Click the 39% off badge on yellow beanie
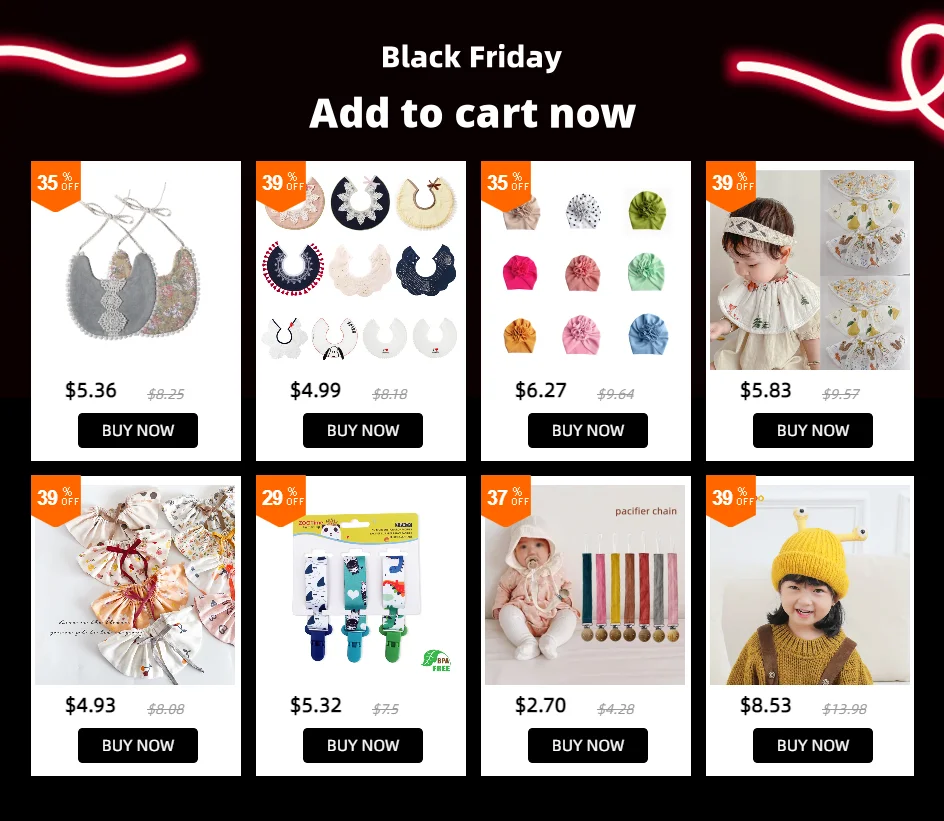944x821 pixels. (731, 500)
